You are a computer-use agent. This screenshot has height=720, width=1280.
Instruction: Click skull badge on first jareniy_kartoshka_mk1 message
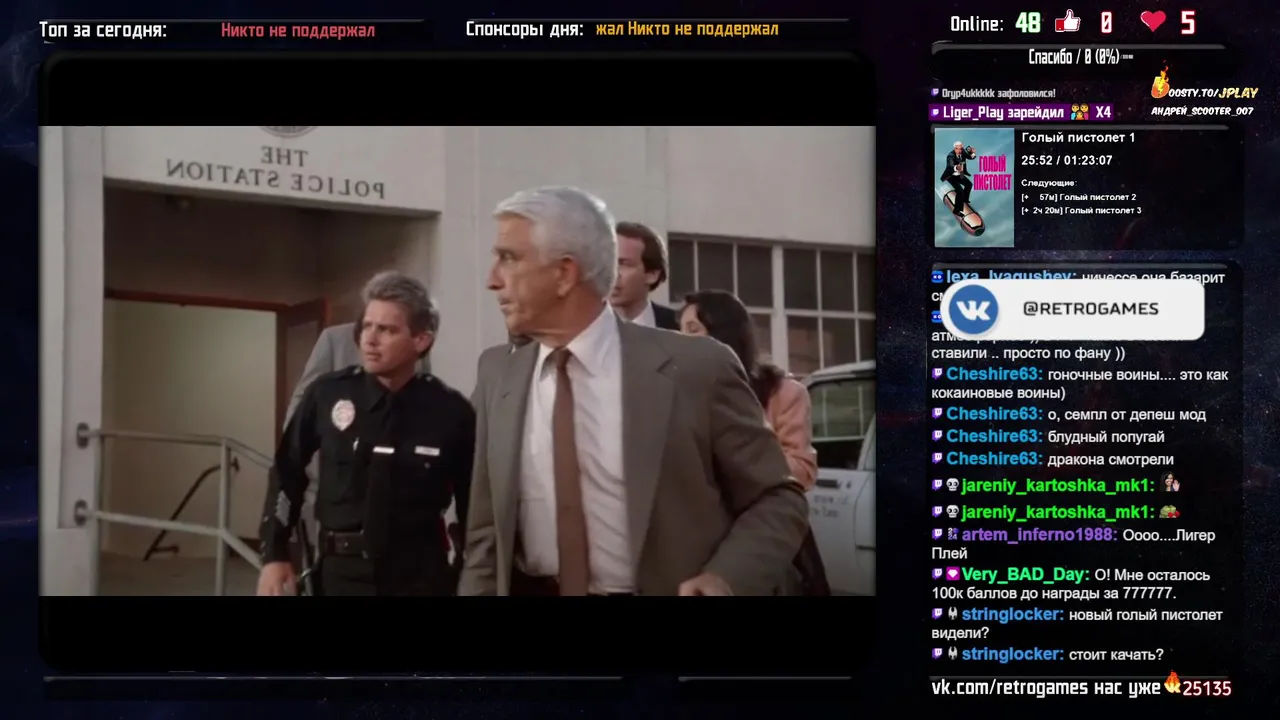coord(952,485)
